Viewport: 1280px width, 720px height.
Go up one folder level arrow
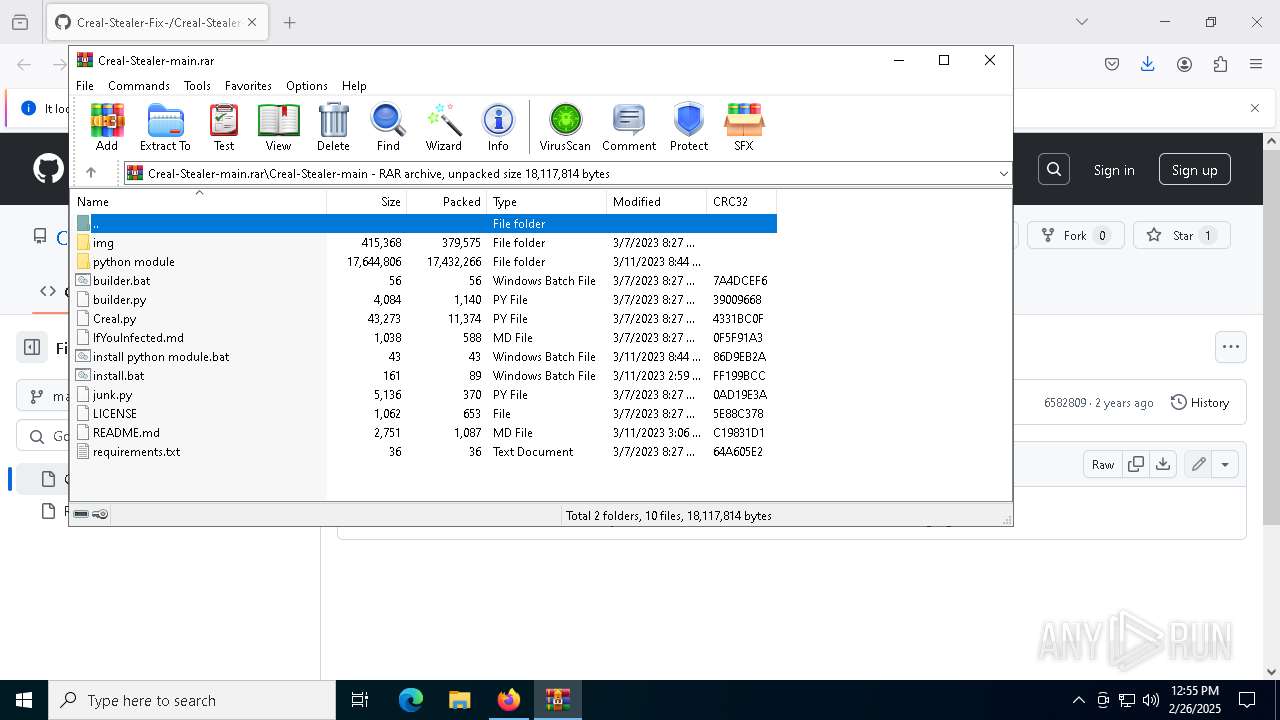(91, 173)
